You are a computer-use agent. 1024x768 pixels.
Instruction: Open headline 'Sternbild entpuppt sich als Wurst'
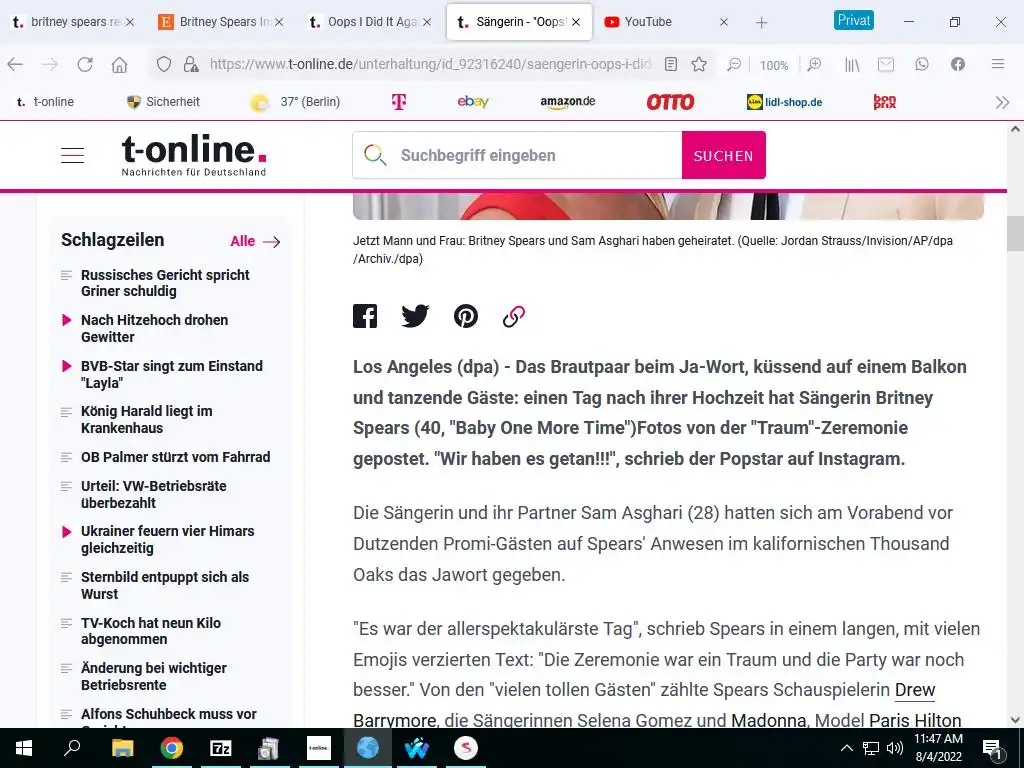pos(165,585)
